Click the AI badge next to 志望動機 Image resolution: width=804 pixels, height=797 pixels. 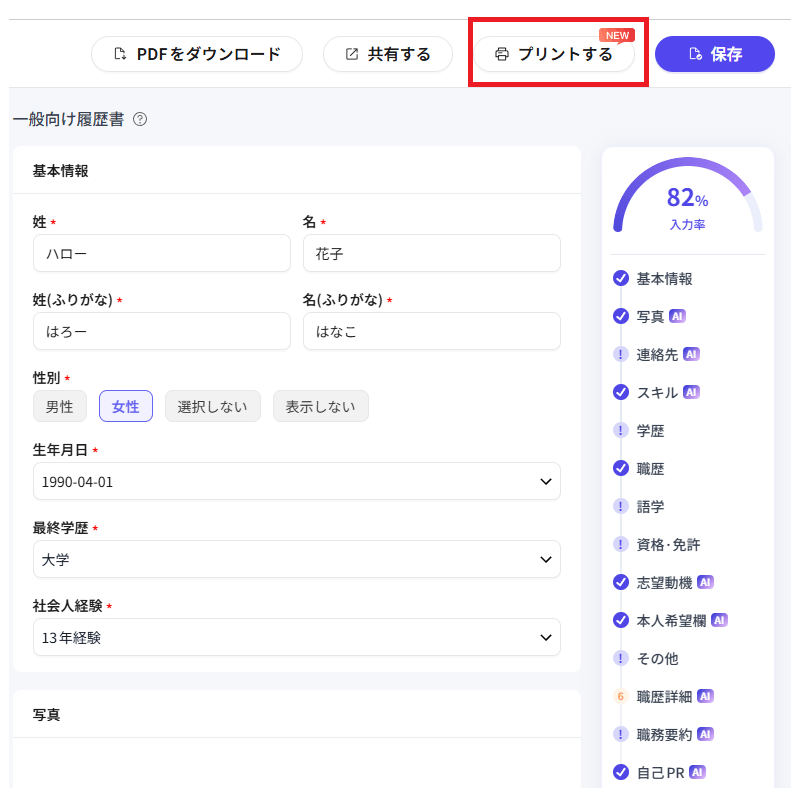(x=705, y=582)
